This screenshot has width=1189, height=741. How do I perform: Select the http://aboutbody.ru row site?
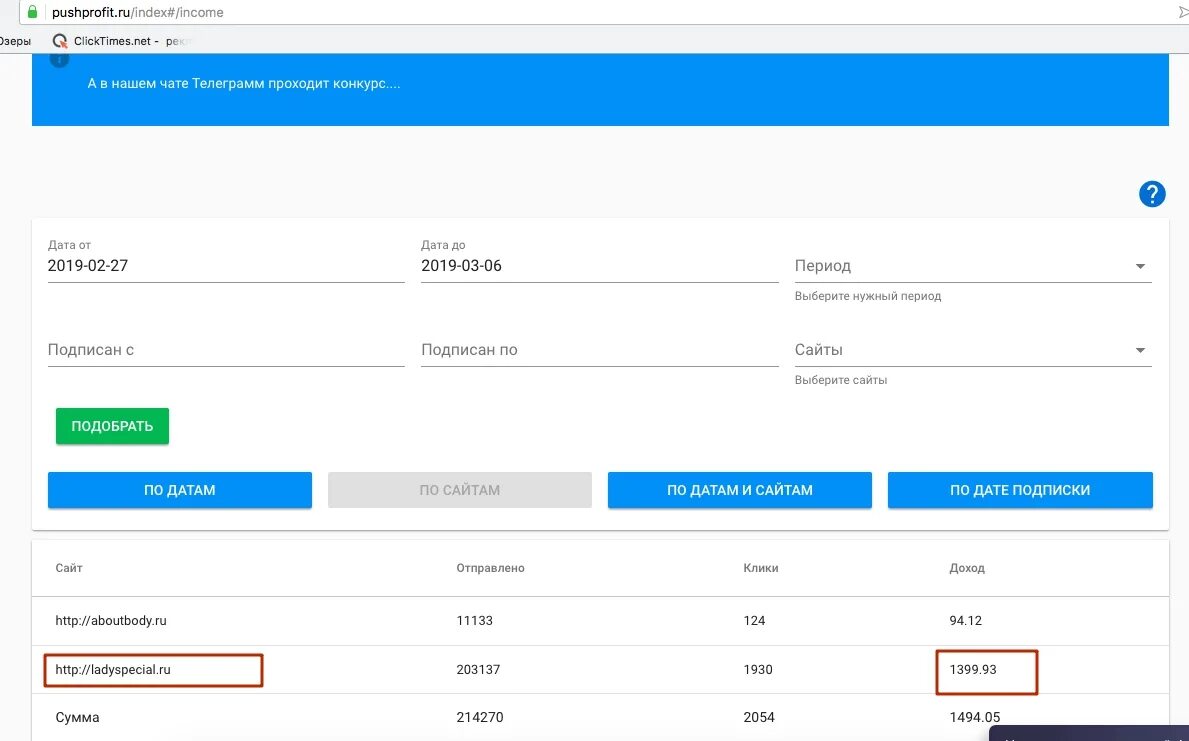pyautogui.click(x=111, y=620)
